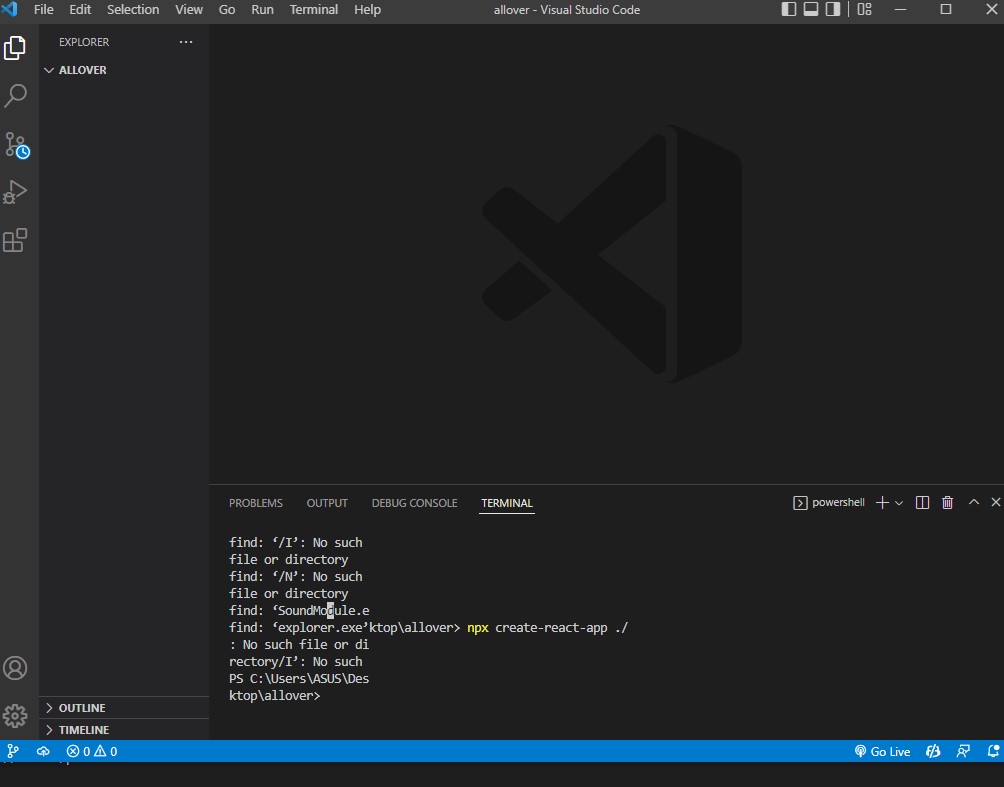Select the TERMINAL tab
This screenshot has width=1004, height=787.
(x=507, y=503)
